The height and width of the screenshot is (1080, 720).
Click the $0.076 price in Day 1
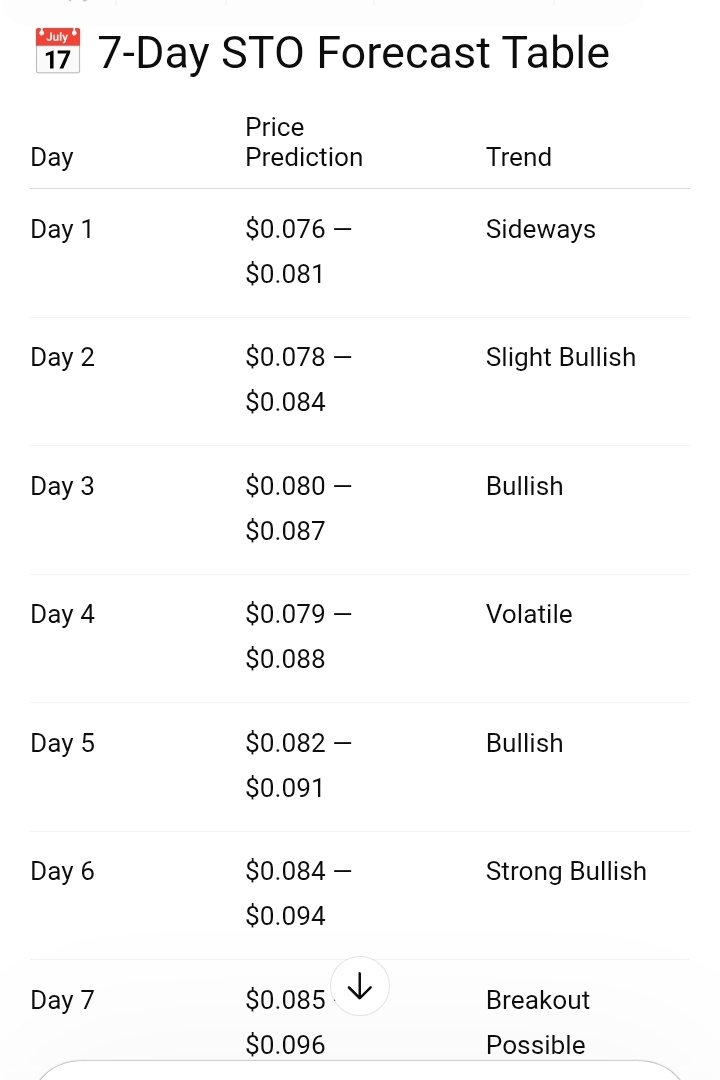pos(285,229)
